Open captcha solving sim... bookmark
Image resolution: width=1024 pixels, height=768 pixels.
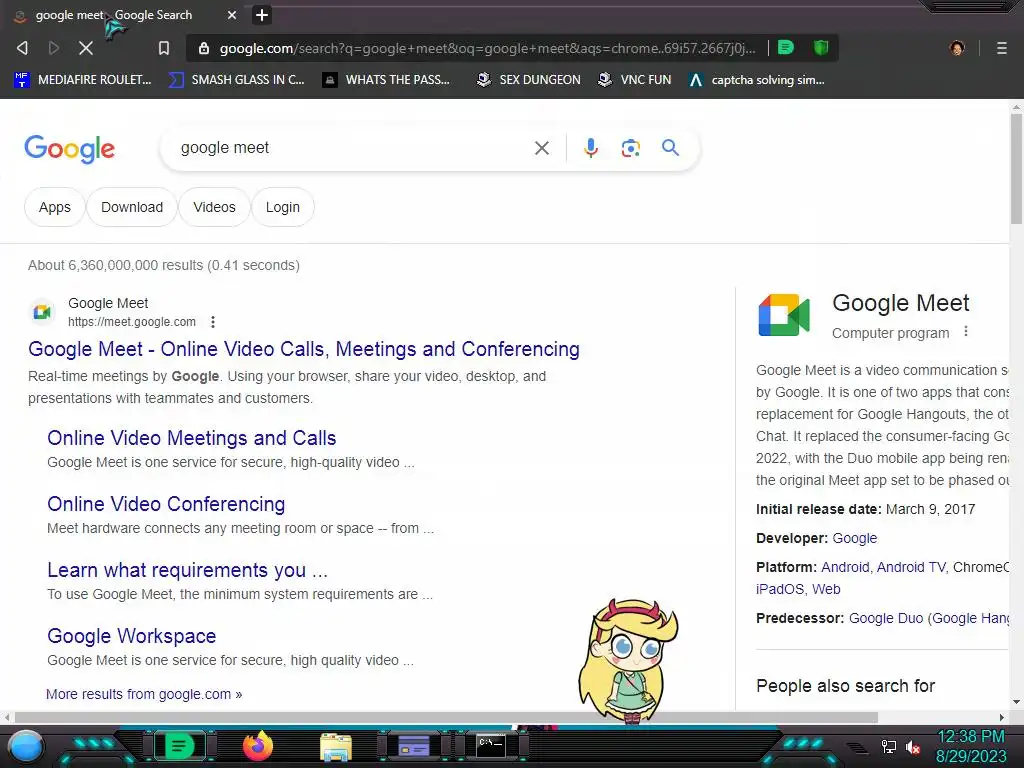[757, 80]
